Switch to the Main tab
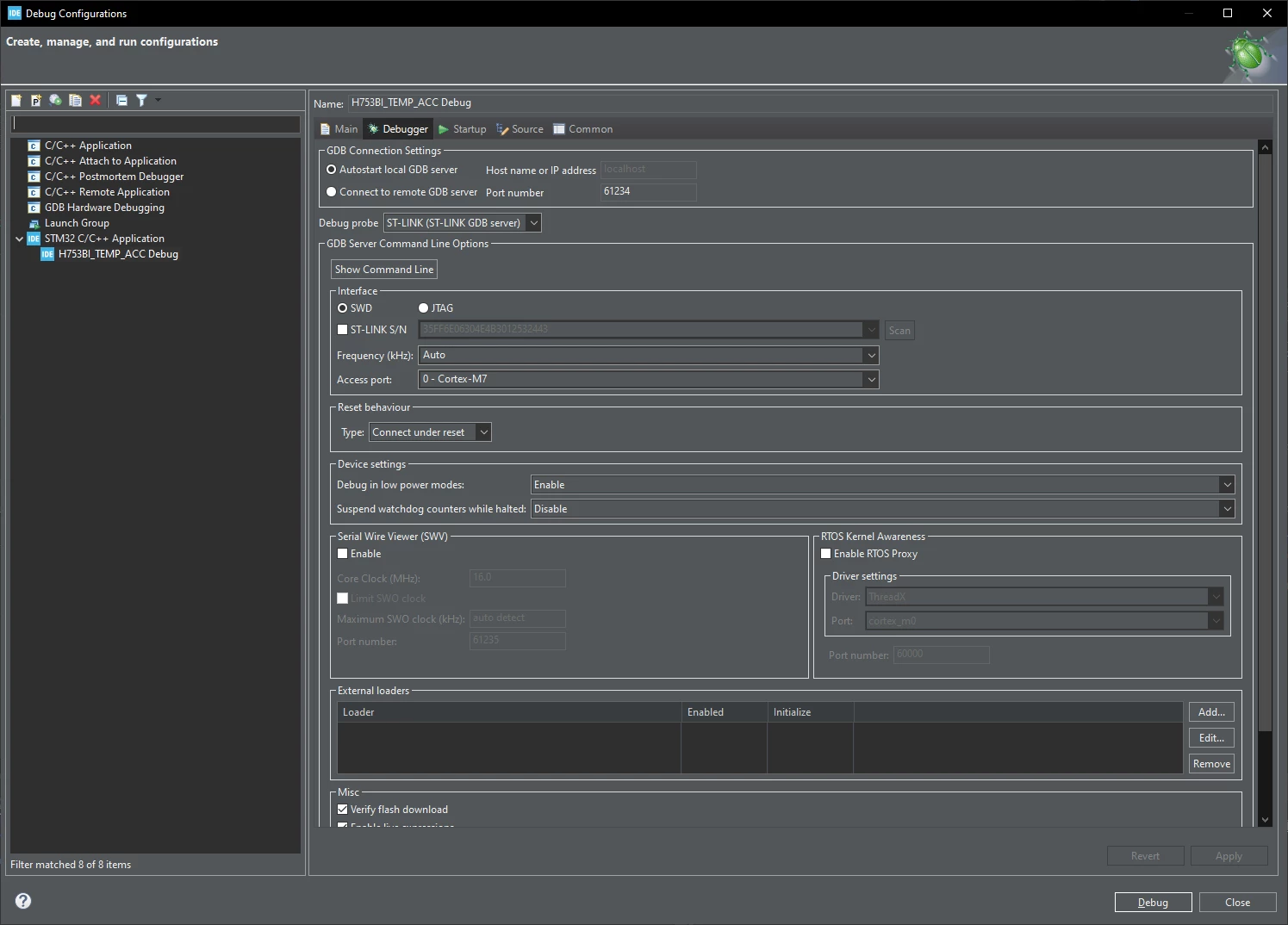 (x=339, y=129)
